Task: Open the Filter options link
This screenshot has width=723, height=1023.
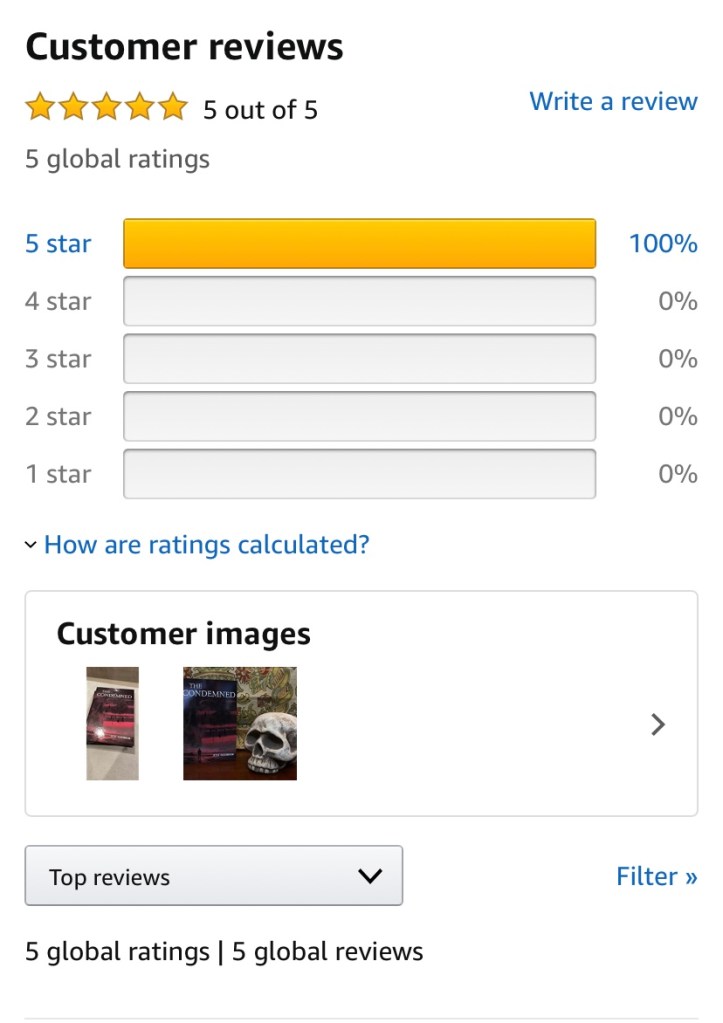Action: (656, 876)
